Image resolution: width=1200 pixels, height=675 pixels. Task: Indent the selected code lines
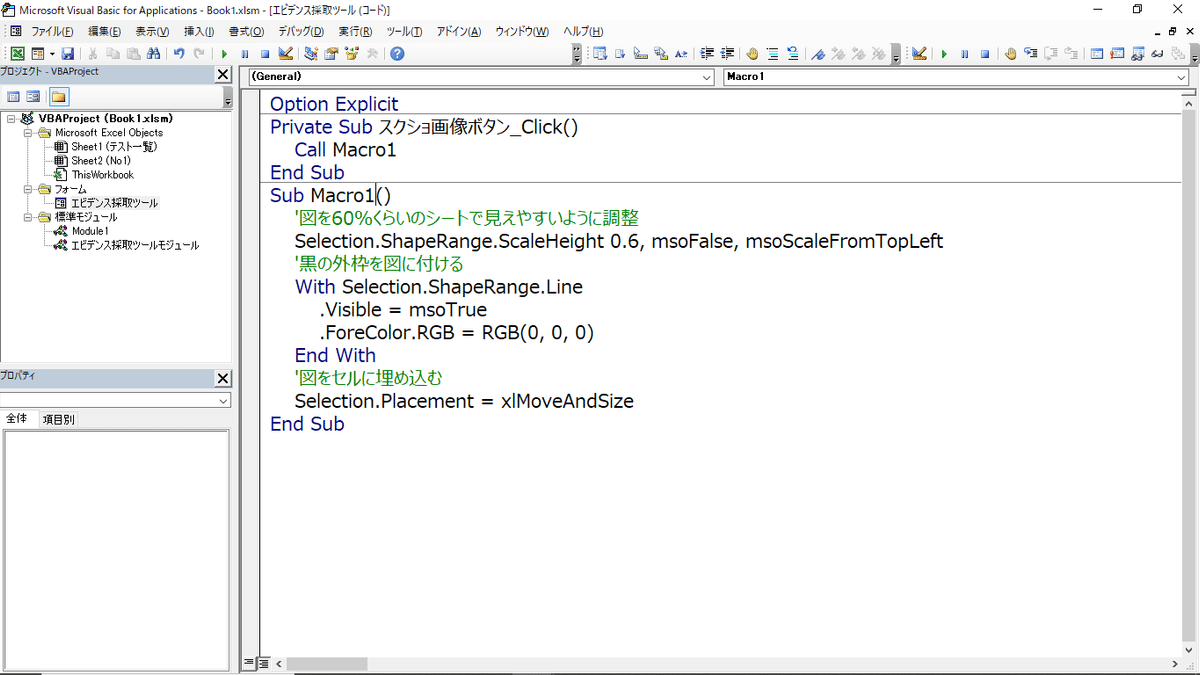click(707, 54)
